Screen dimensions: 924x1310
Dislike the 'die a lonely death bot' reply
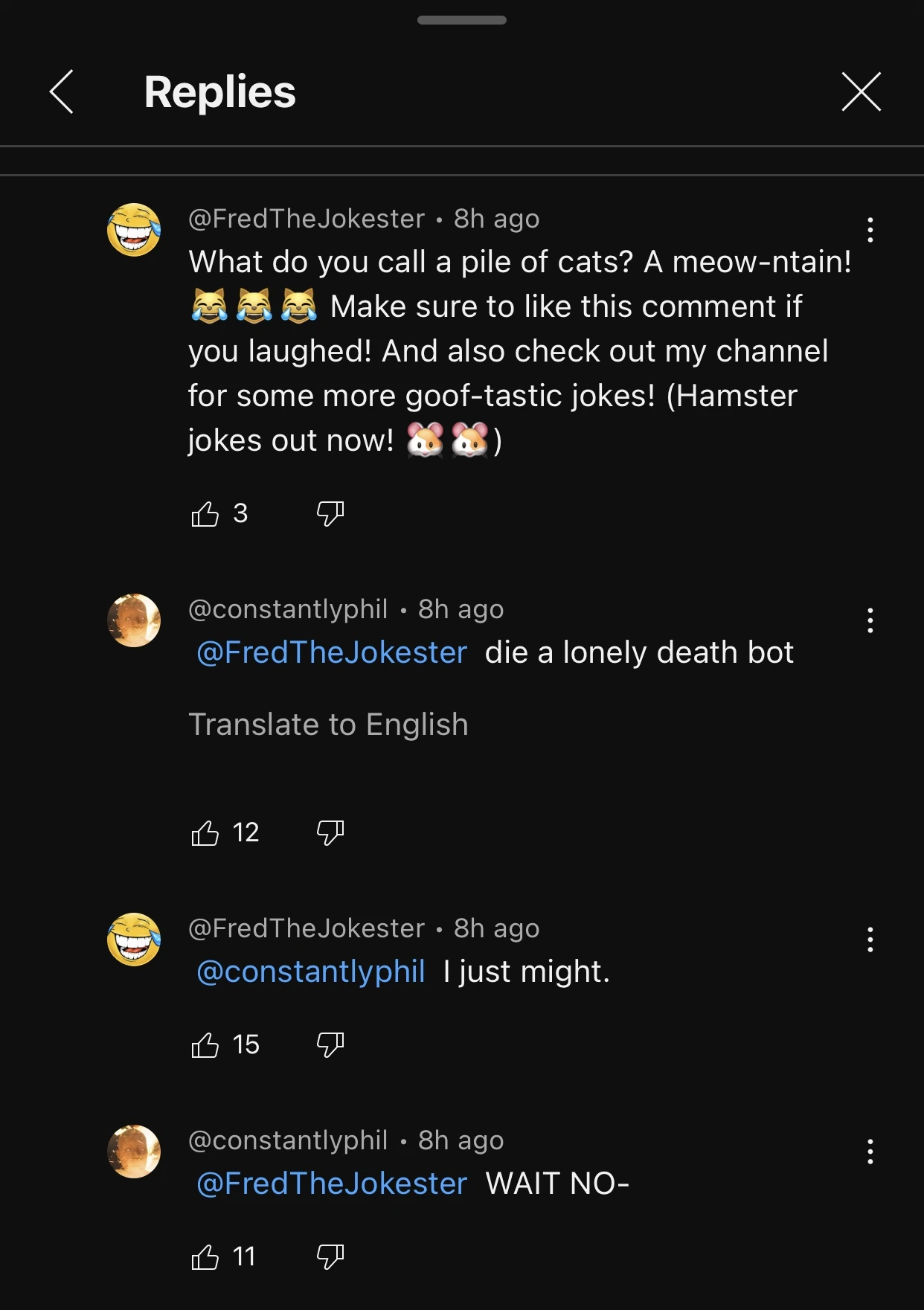(x=330, y=833)
